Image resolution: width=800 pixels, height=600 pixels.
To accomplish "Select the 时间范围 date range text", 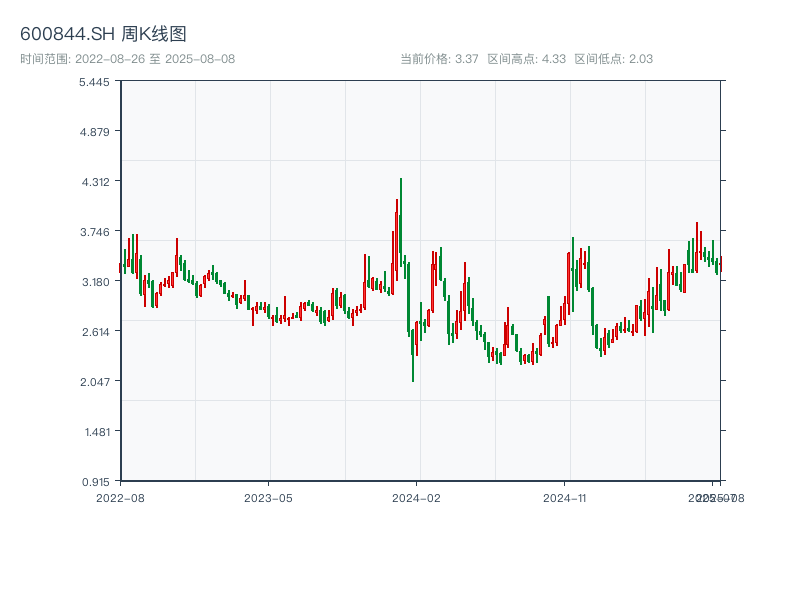I will click(127, 59).
